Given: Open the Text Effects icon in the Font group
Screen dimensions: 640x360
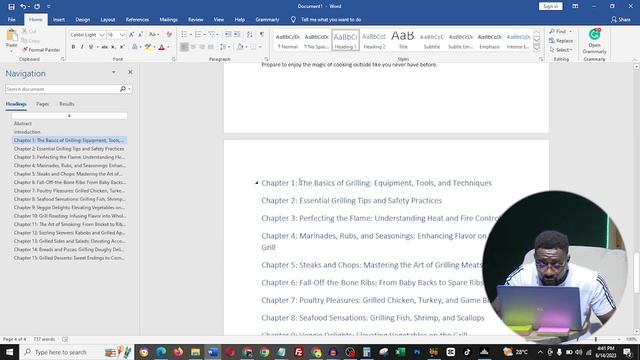Looking at the screenshot, I should (135, 47).
